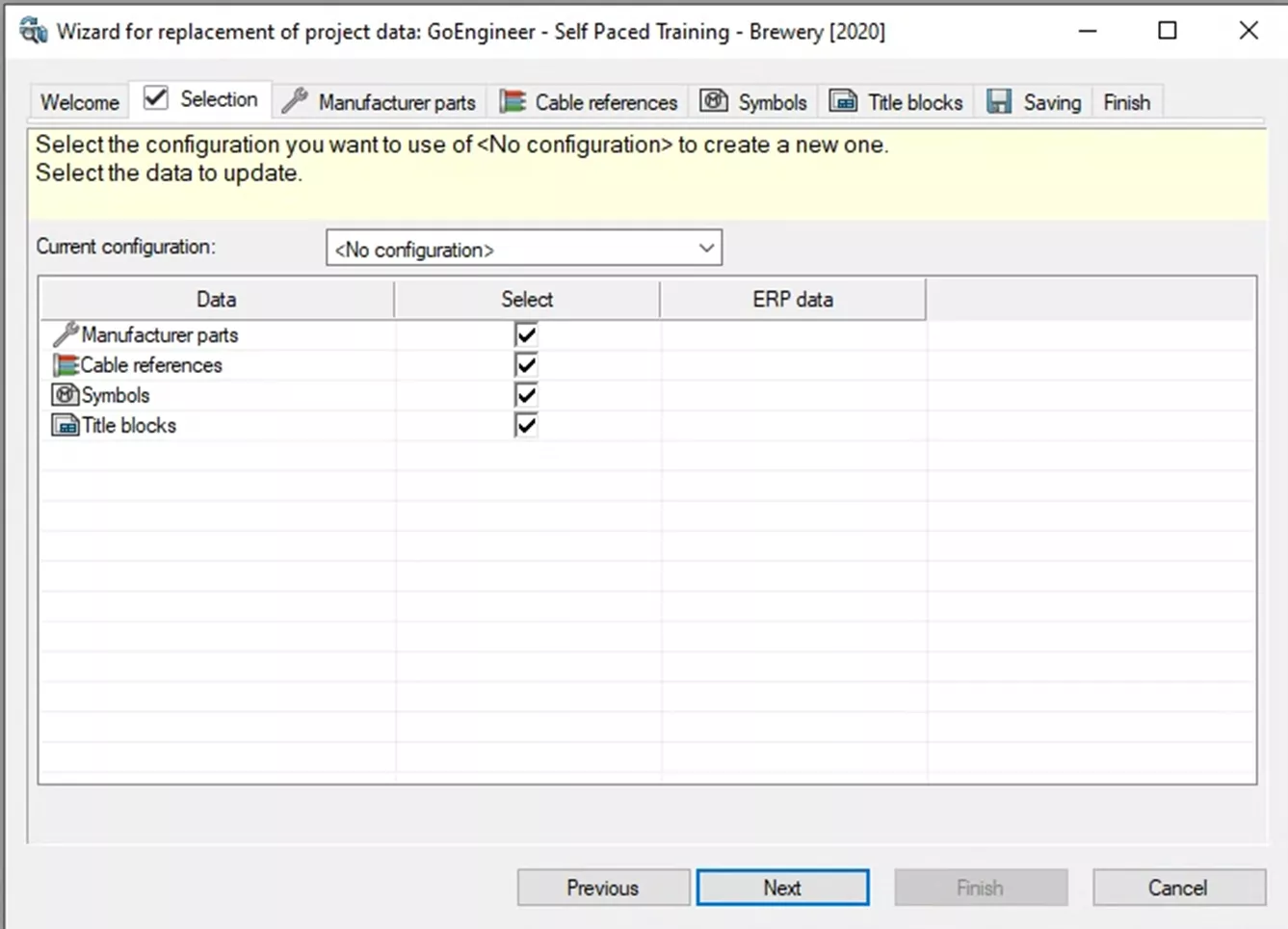Click the floppy disk Saving icon

pos(999,101)
